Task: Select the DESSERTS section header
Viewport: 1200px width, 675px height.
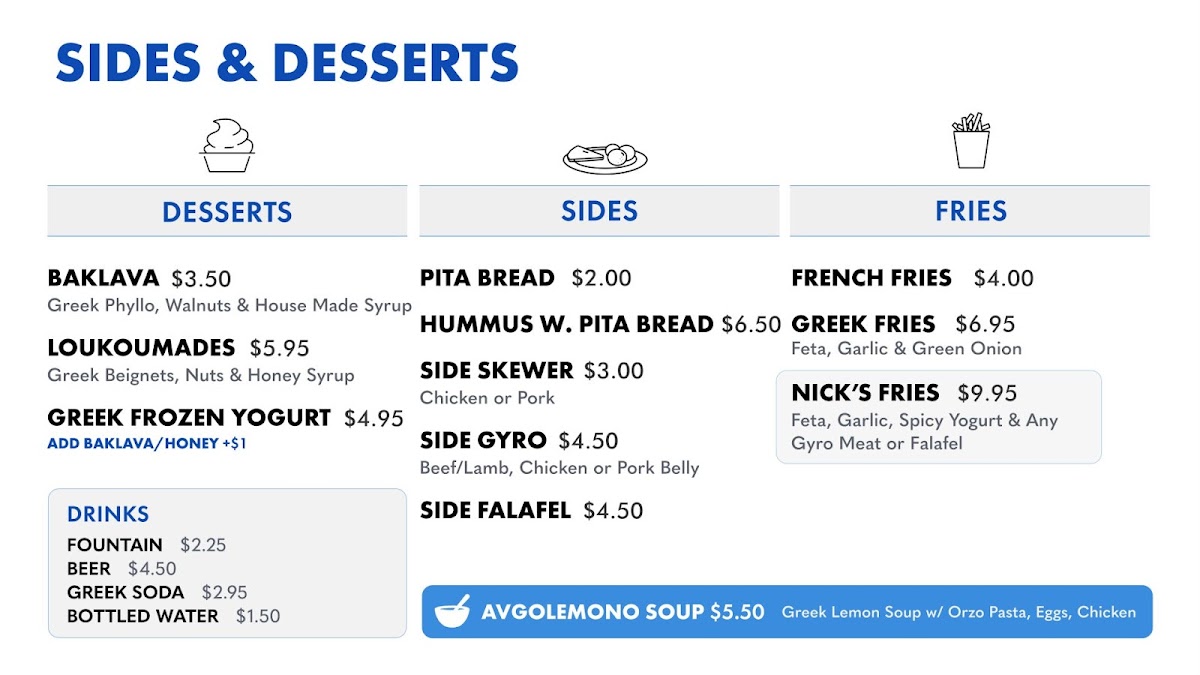Action: click(227, 211)
